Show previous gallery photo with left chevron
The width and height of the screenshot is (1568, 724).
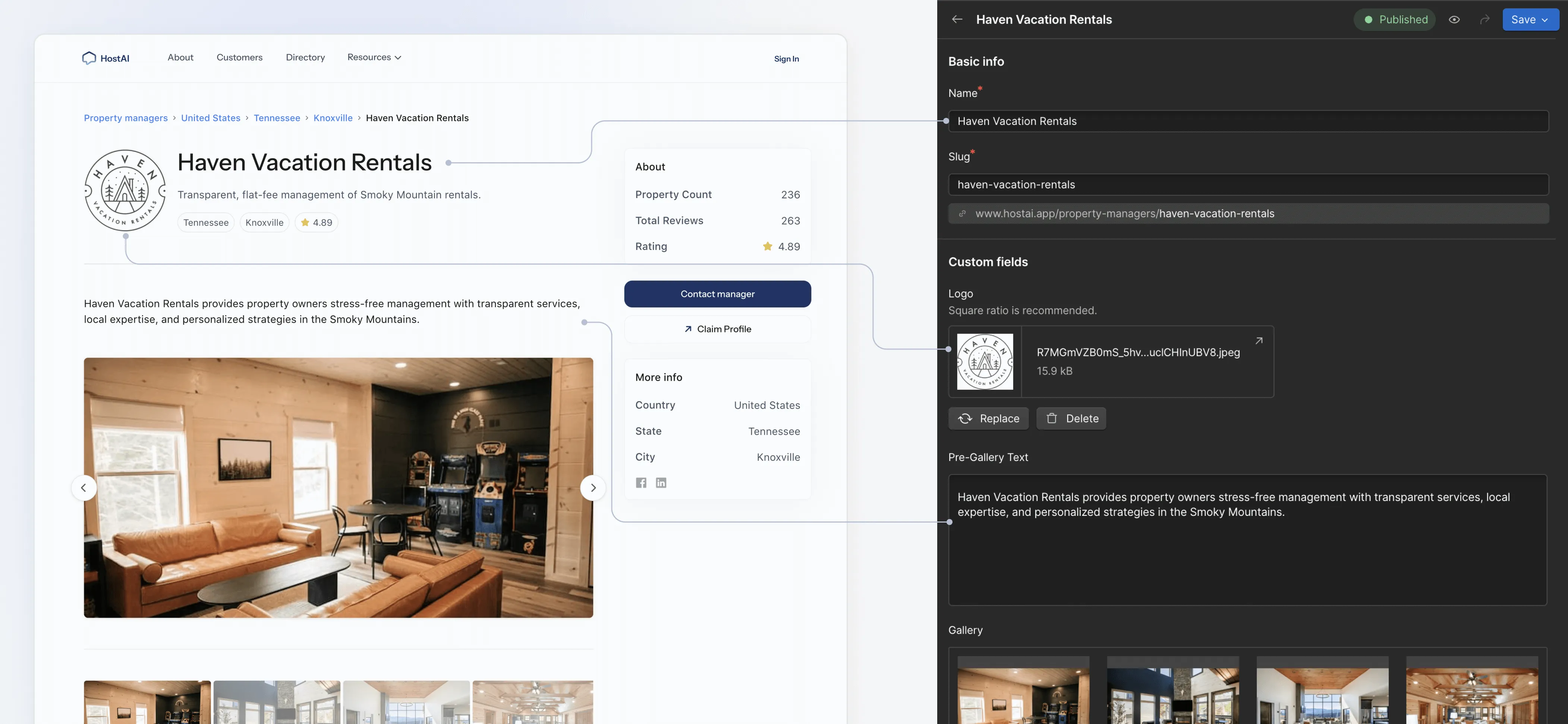coord(84,488)
